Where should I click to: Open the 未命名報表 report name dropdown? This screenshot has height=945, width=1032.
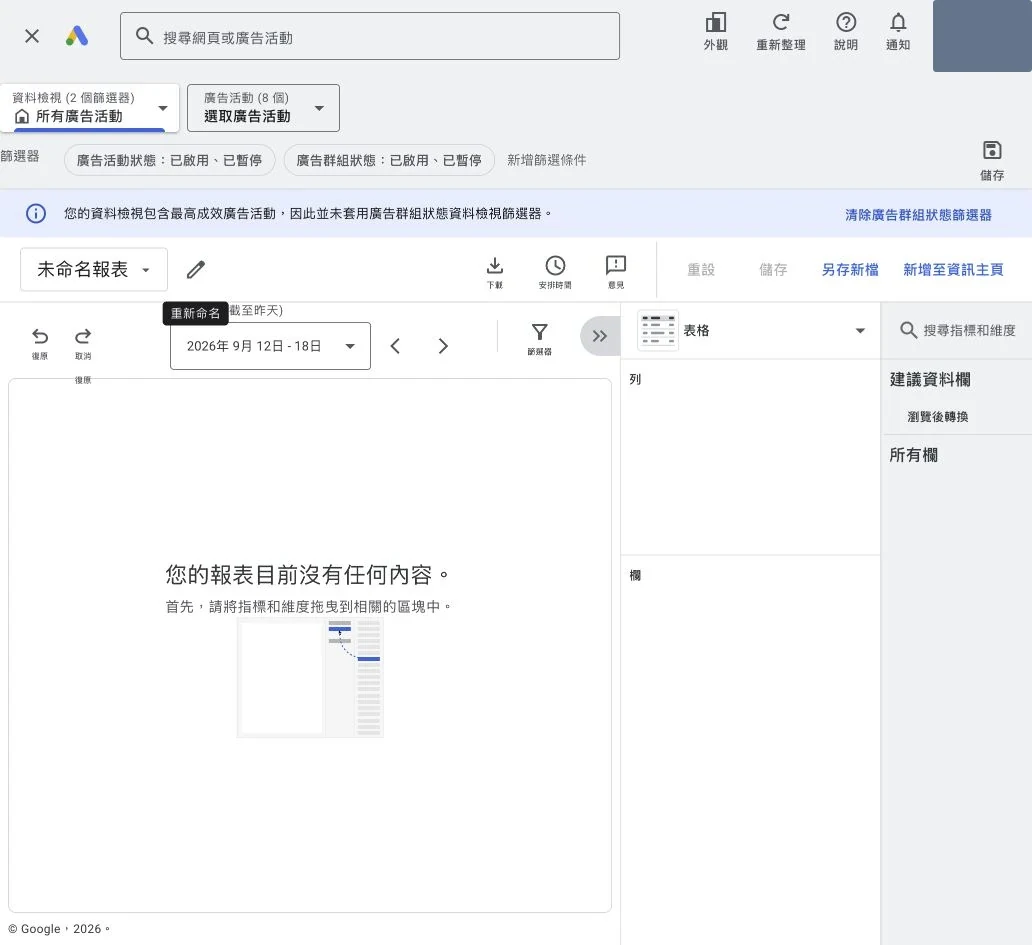point(94,269)
